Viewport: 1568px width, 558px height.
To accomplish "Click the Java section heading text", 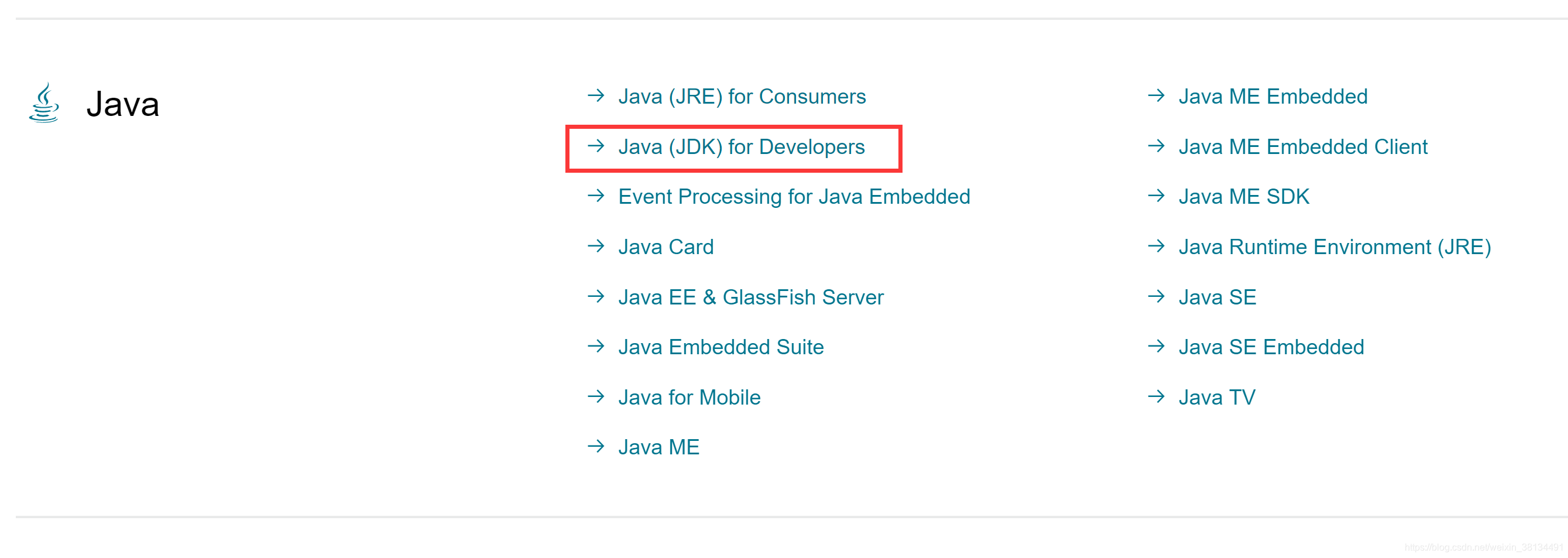I will 122,104.
